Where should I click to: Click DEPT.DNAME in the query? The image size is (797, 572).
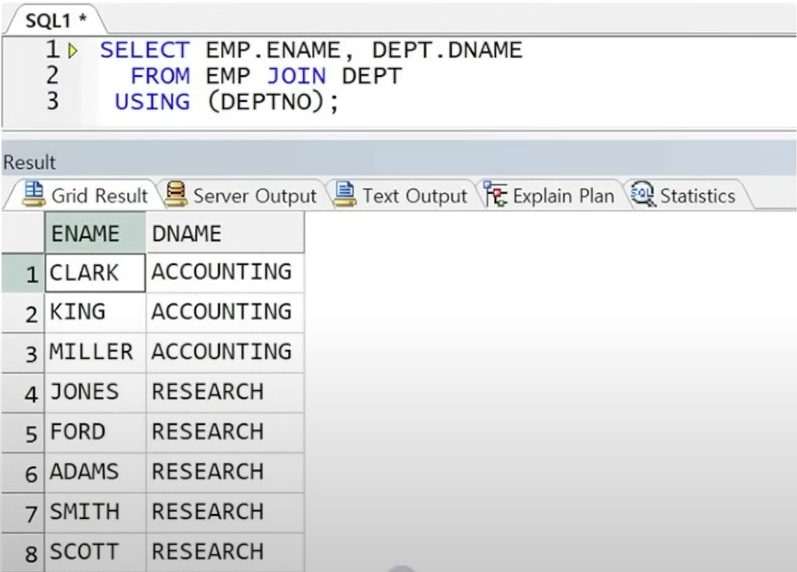point(447,50)
